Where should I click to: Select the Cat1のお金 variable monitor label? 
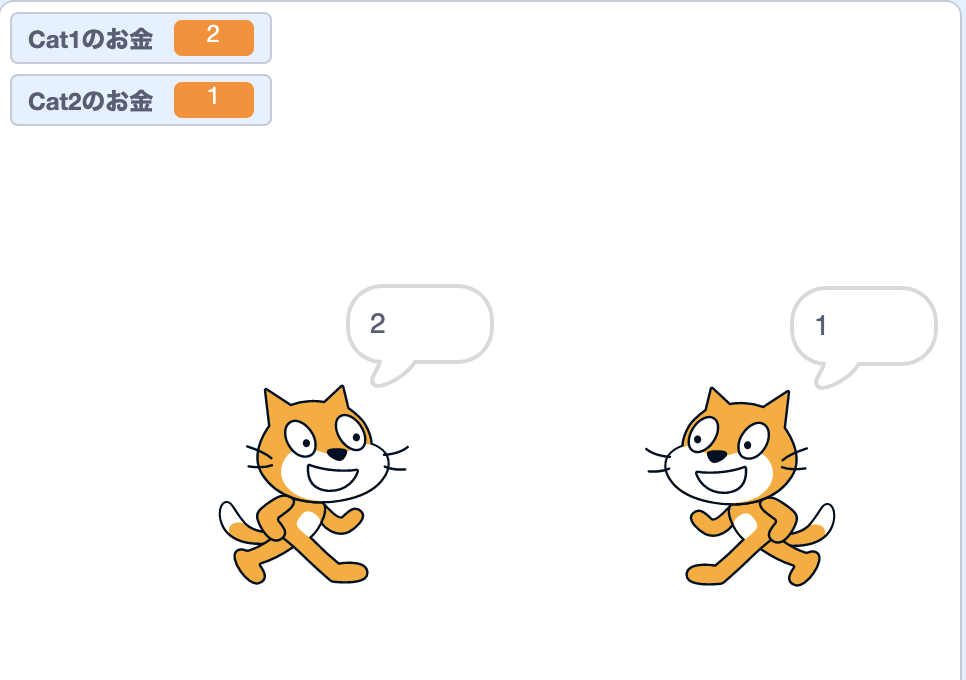(x=91, y=39)
